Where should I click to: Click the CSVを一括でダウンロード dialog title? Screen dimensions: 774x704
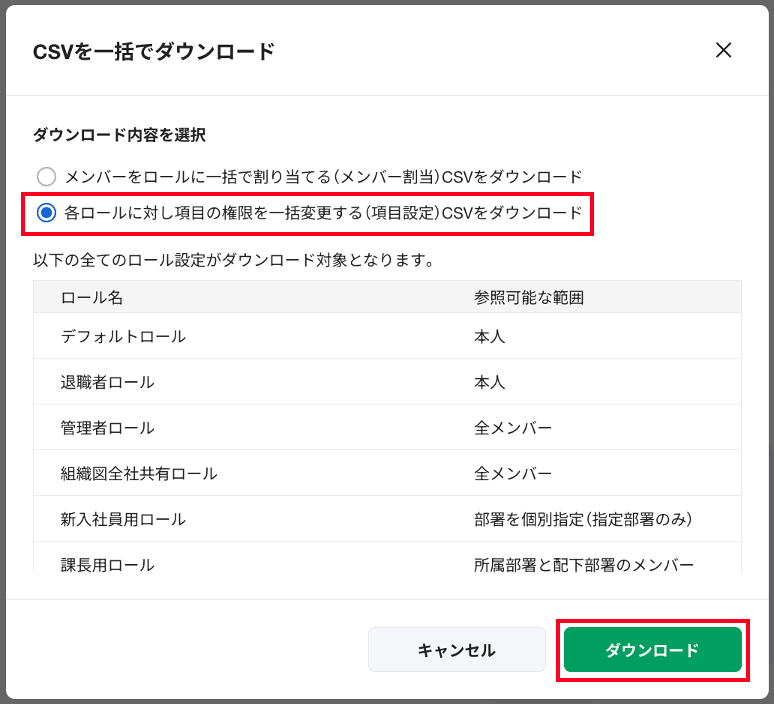tap(154, 52)
